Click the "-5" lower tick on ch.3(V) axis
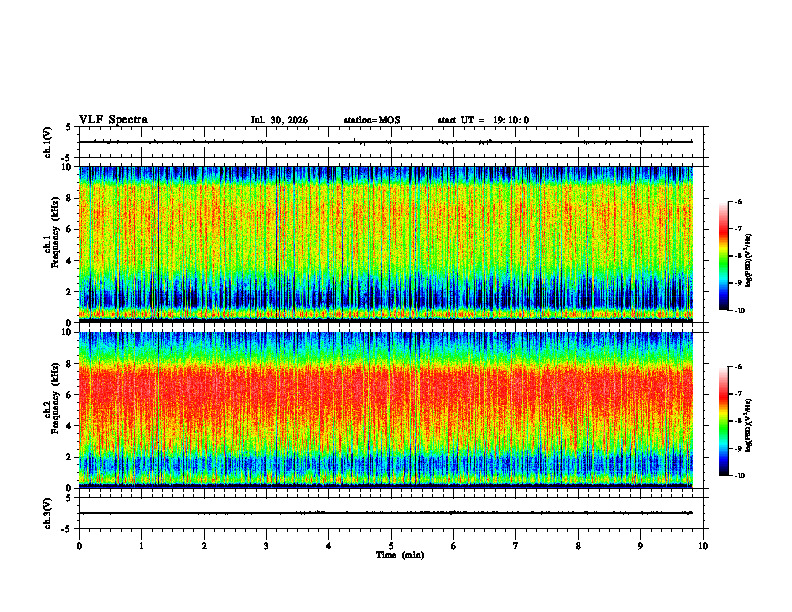 tap(67, 529)
